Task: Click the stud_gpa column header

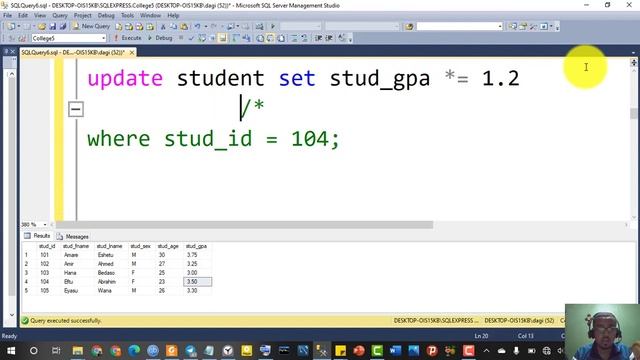Action: (x=196, y=246)
